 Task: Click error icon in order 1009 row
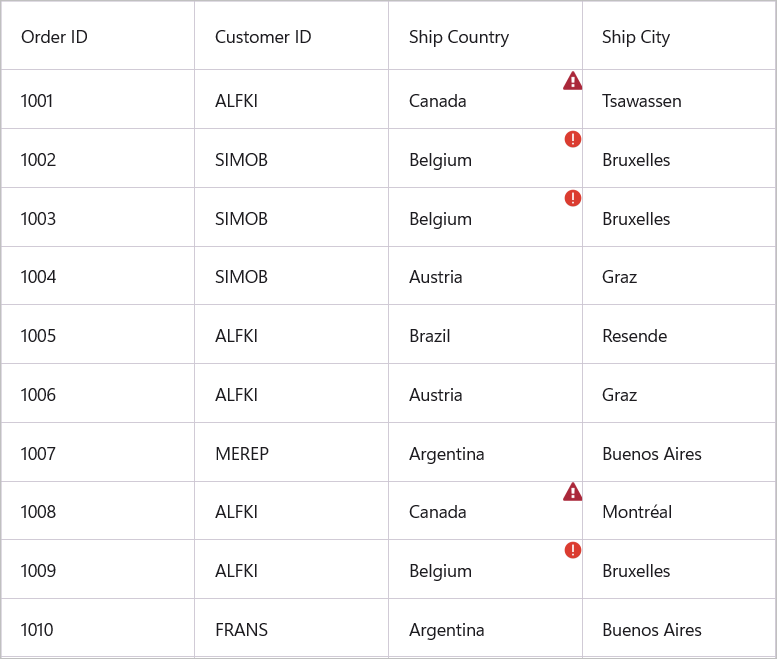click(x=573, y=550)
